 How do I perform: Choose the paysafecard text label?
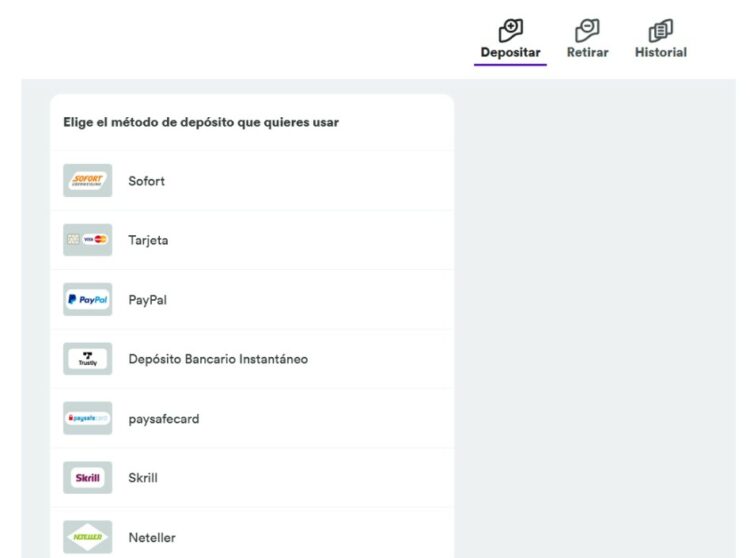[163, 419]
